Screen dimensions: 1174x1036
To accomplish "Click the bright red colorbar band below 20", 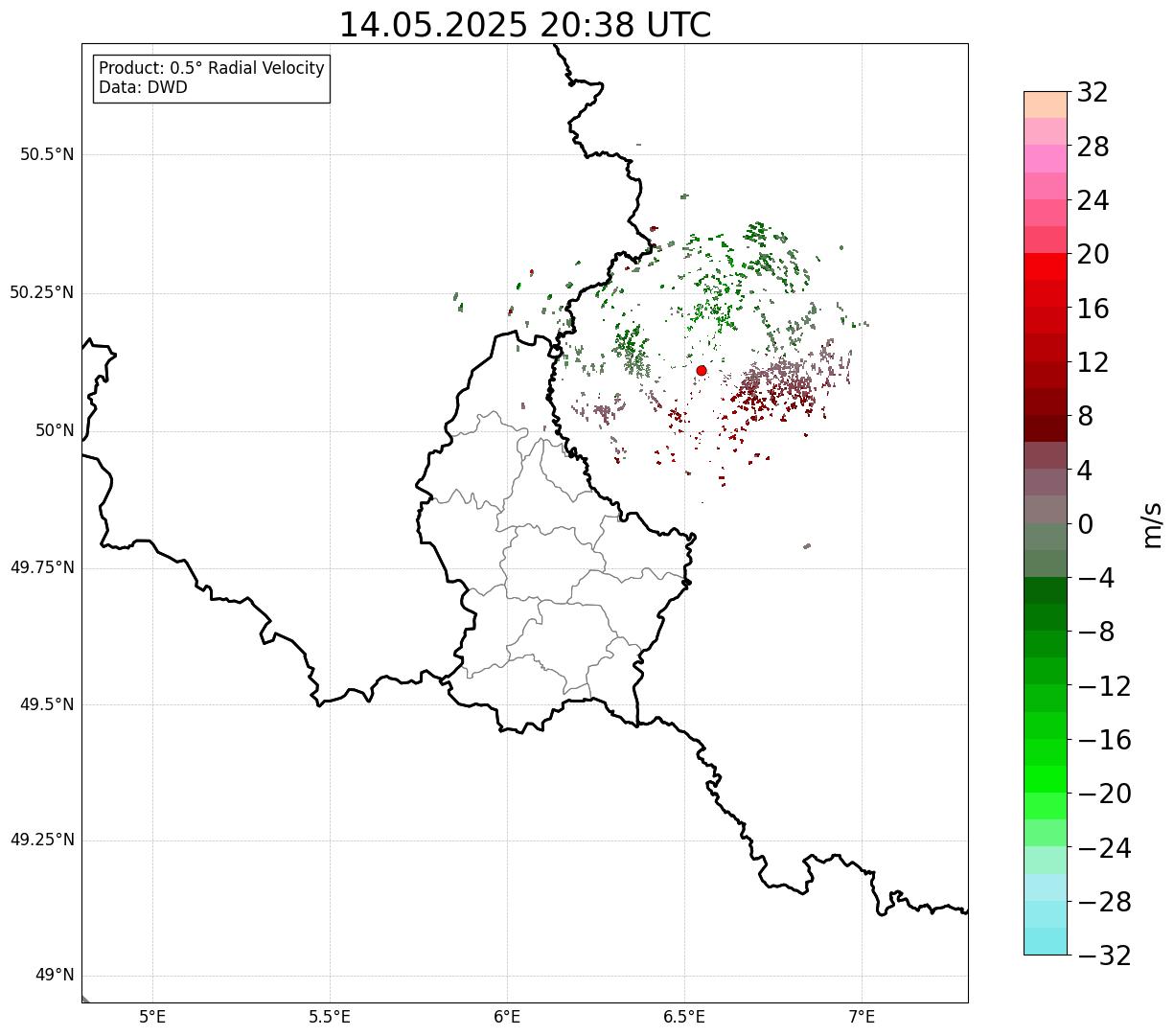I will coord(1046,267).
